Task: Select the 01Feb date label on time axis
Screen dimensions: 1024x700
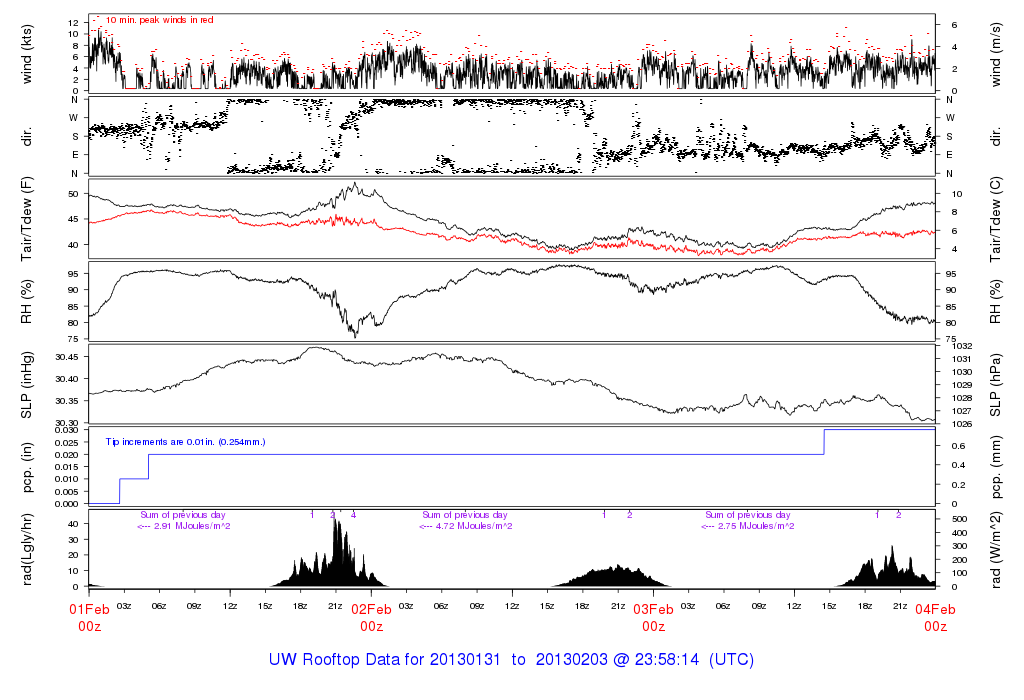Action: (89, 610)
